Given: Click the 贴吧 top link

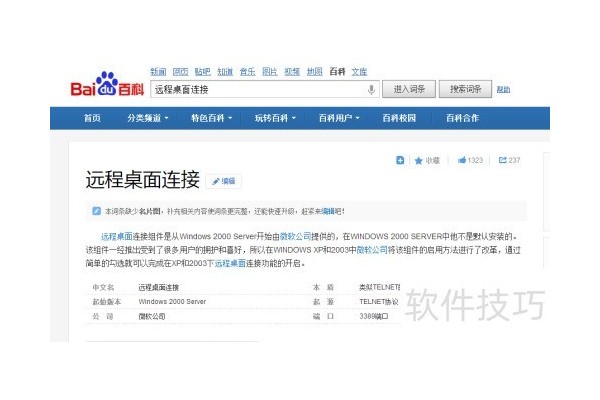Looking at the screenshot, I should pos(203,72).
